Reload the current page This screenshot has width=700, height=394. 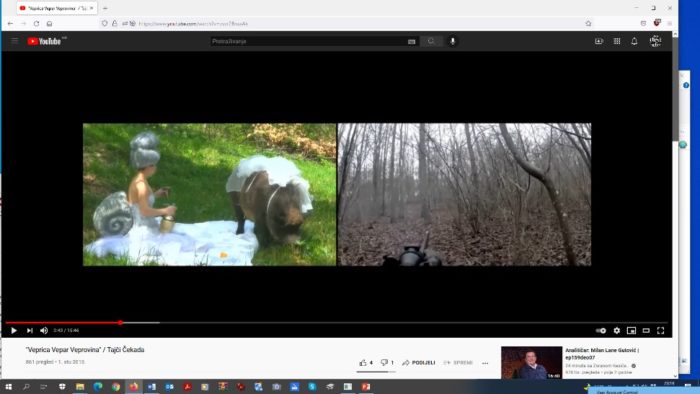click(36, 24)
